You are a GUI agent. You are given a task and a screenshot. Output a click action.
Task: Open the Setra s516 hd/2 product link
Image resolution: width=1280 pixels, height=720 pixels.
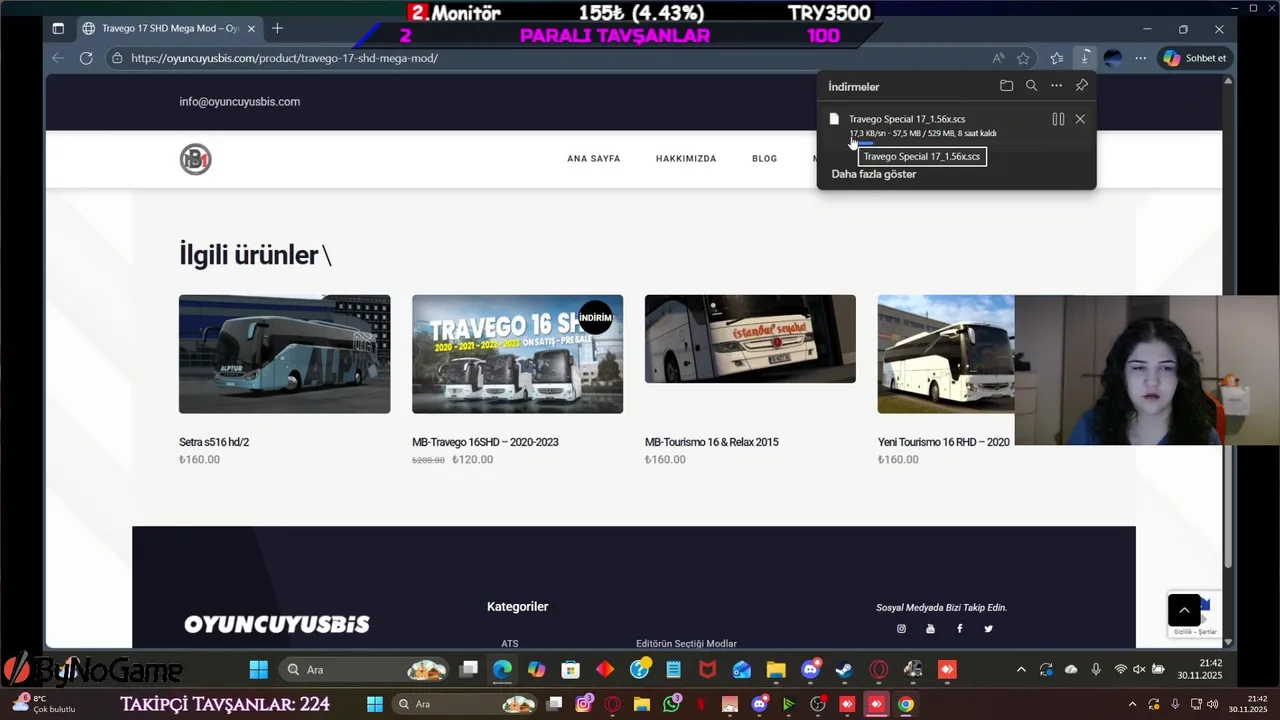coord(214,442)
